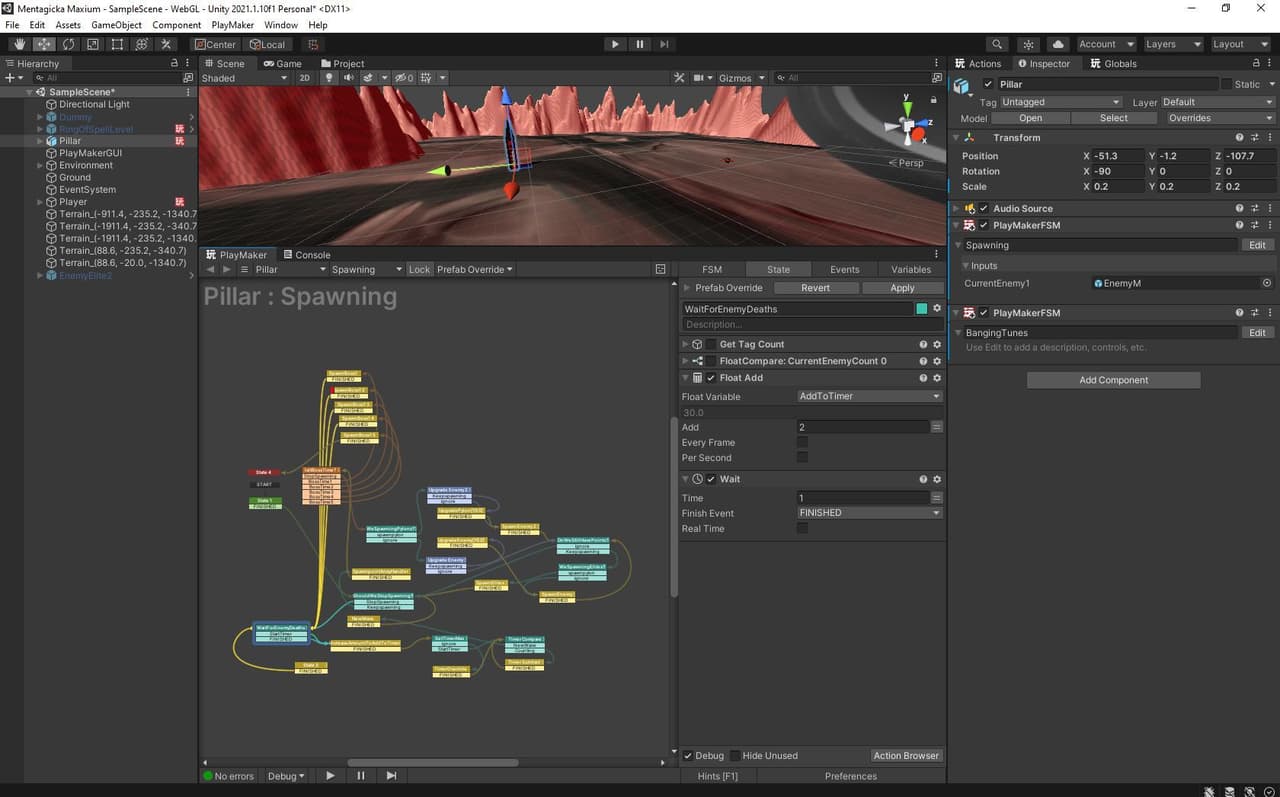
Task: Click the editor Play button
Action: [615, 44]
